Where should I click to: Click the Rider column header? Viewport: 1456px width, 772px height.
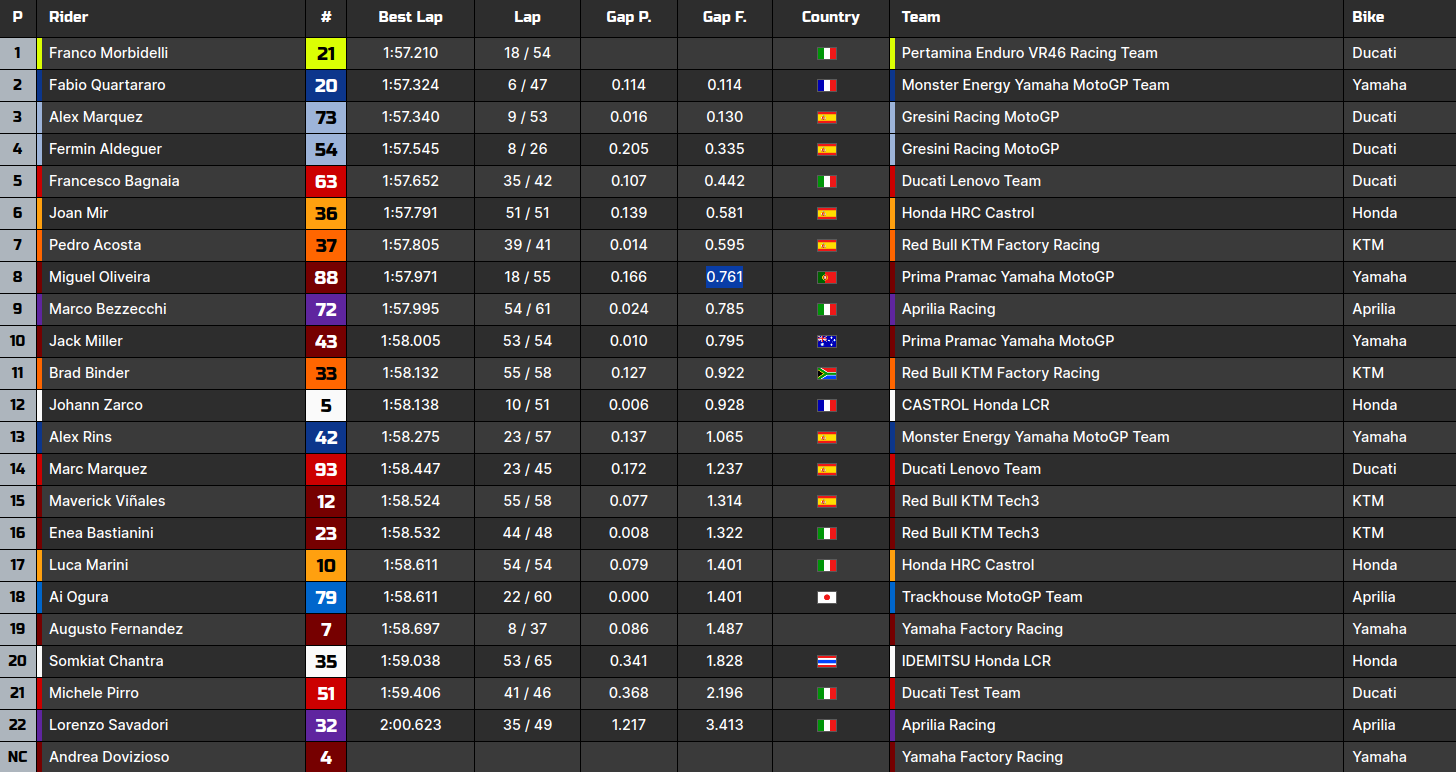pos(68,17)
